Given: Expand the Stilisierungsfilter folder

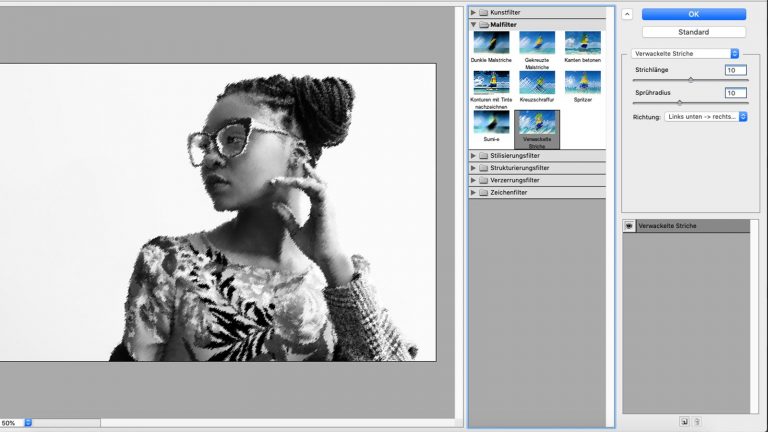Looking at the screenshot, I should (474, 156).
